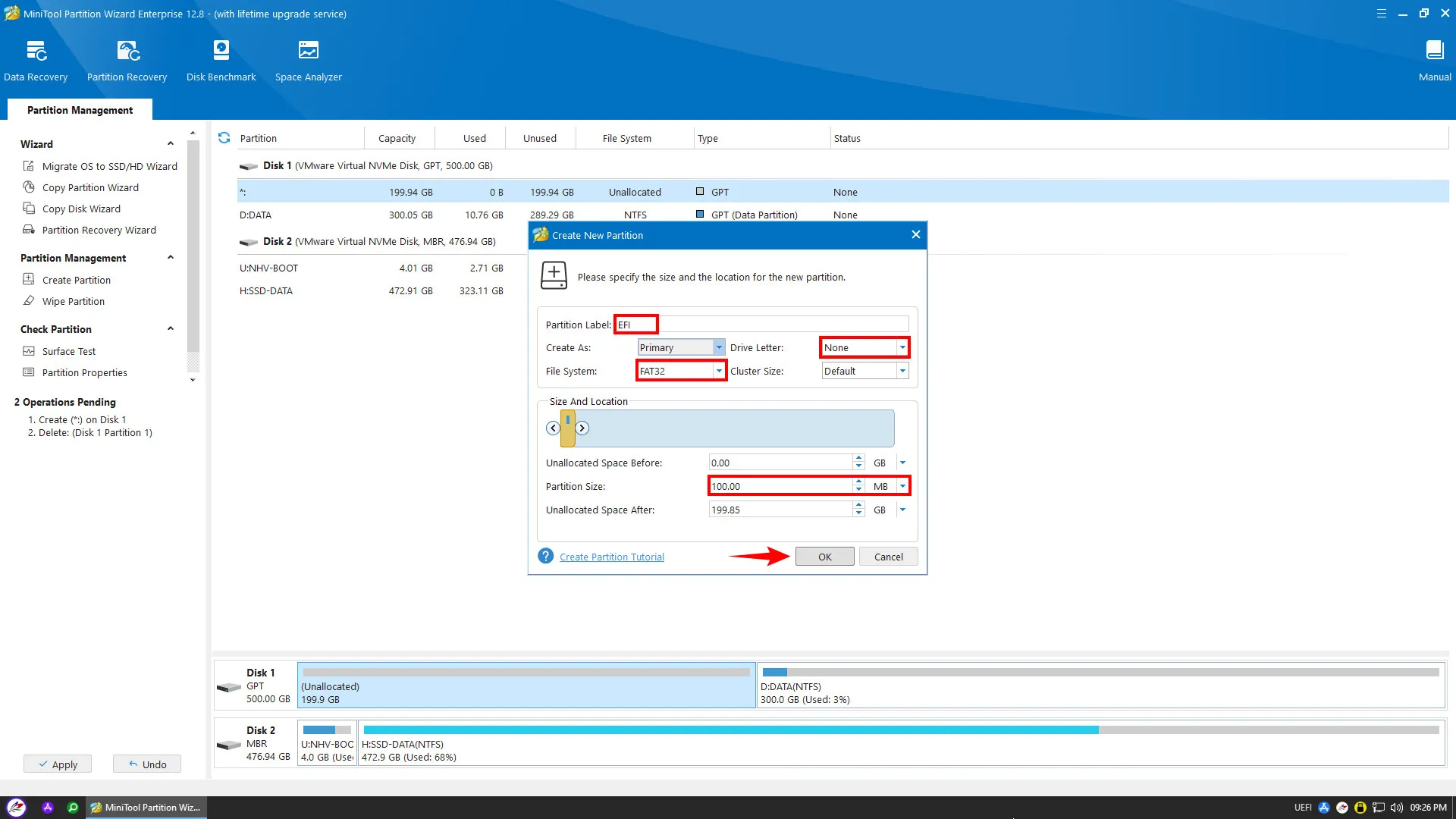Screen dimensions: 1456x819
Task: Open Space Analyzer
Action: (308, 60)
